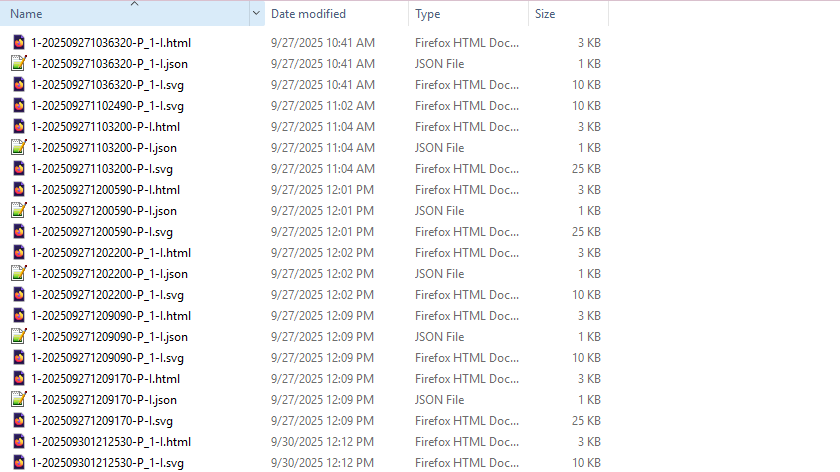Click the Firefox icon of 1-202509271036320-P_1-l.html
840x472 pixels.
pos(18,43)
